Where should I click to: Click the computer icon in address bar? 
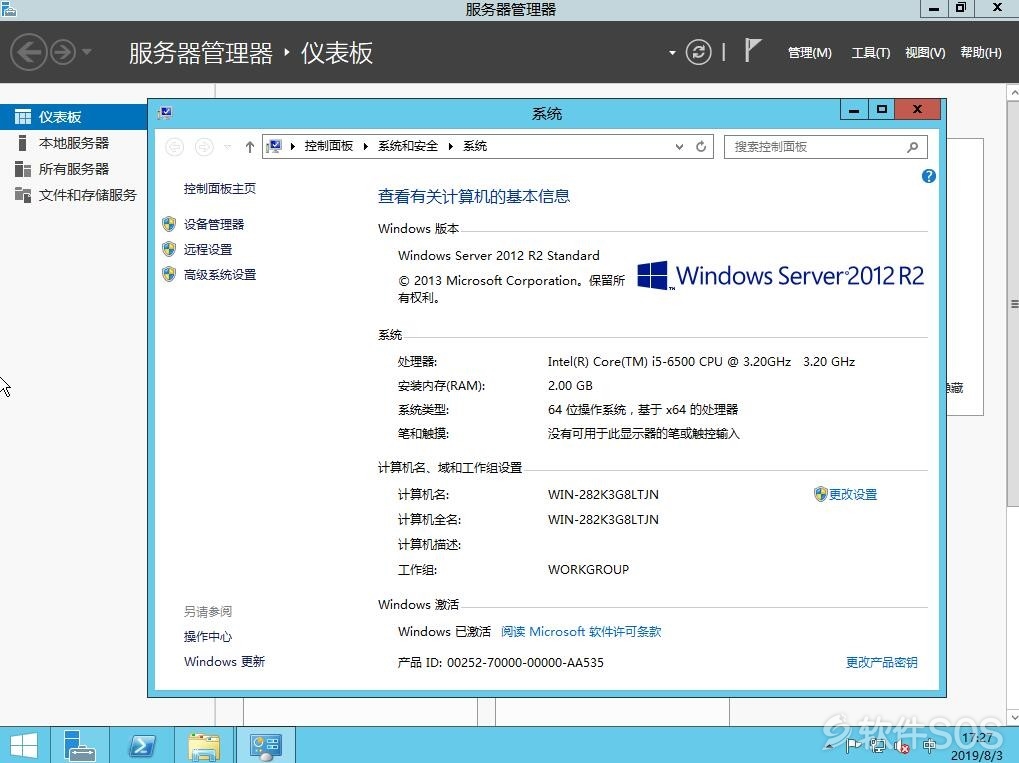click(274, 146)
